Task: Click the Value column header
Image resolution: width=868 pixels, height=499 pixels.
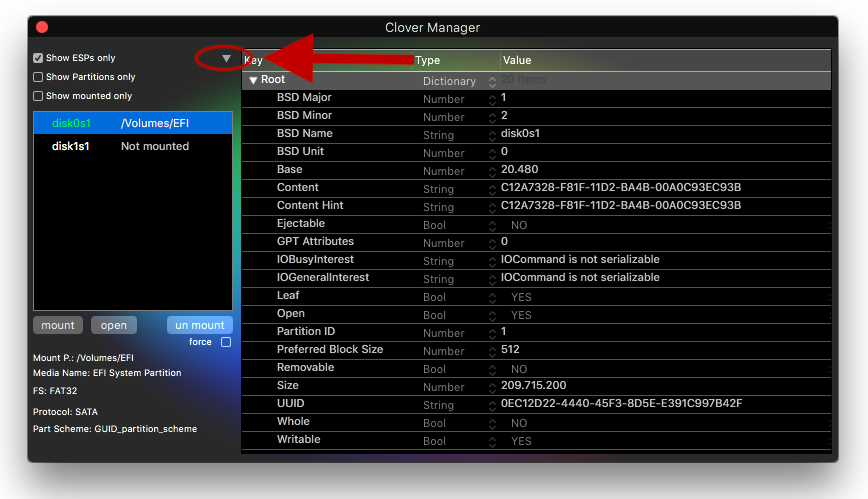Action: click(666, 60)
